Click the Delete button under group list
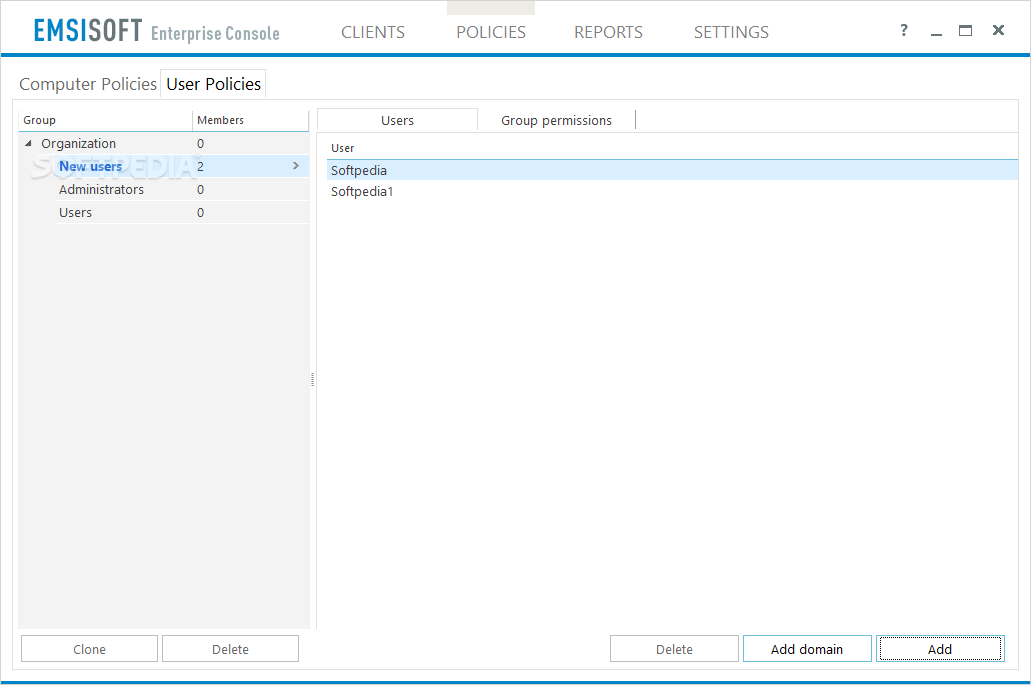This screenshot has width=1031, height=685. pos(230,649)
